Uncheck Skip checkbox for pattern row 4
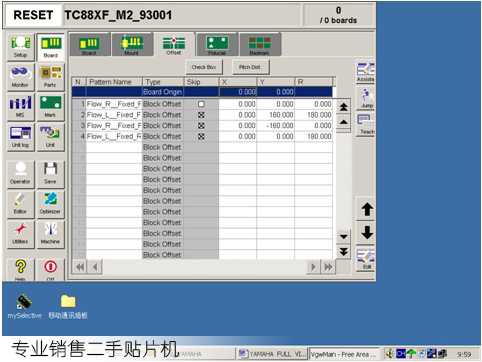 201,136
